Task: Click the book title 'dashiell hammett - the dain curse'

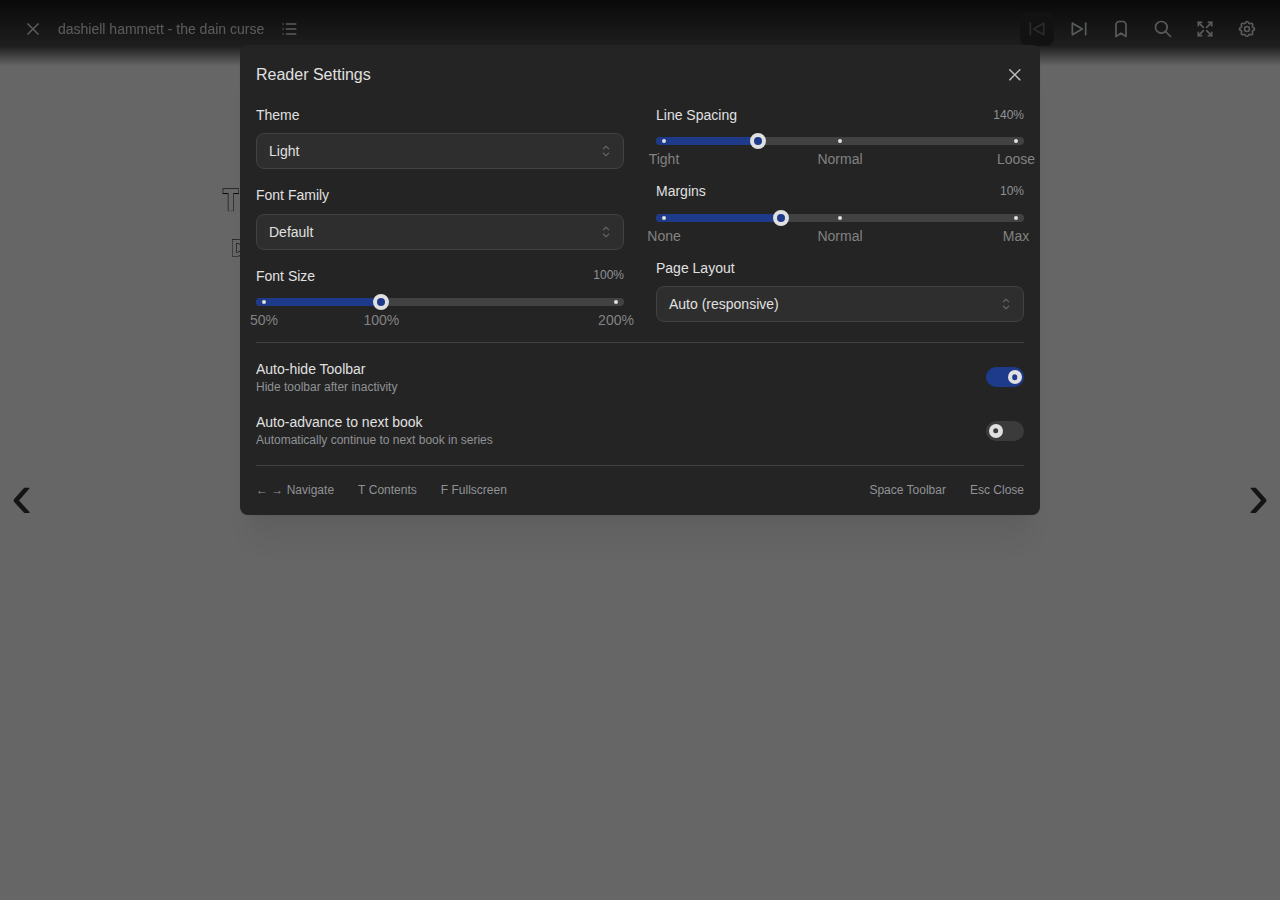Action: [x=161, y=29]
